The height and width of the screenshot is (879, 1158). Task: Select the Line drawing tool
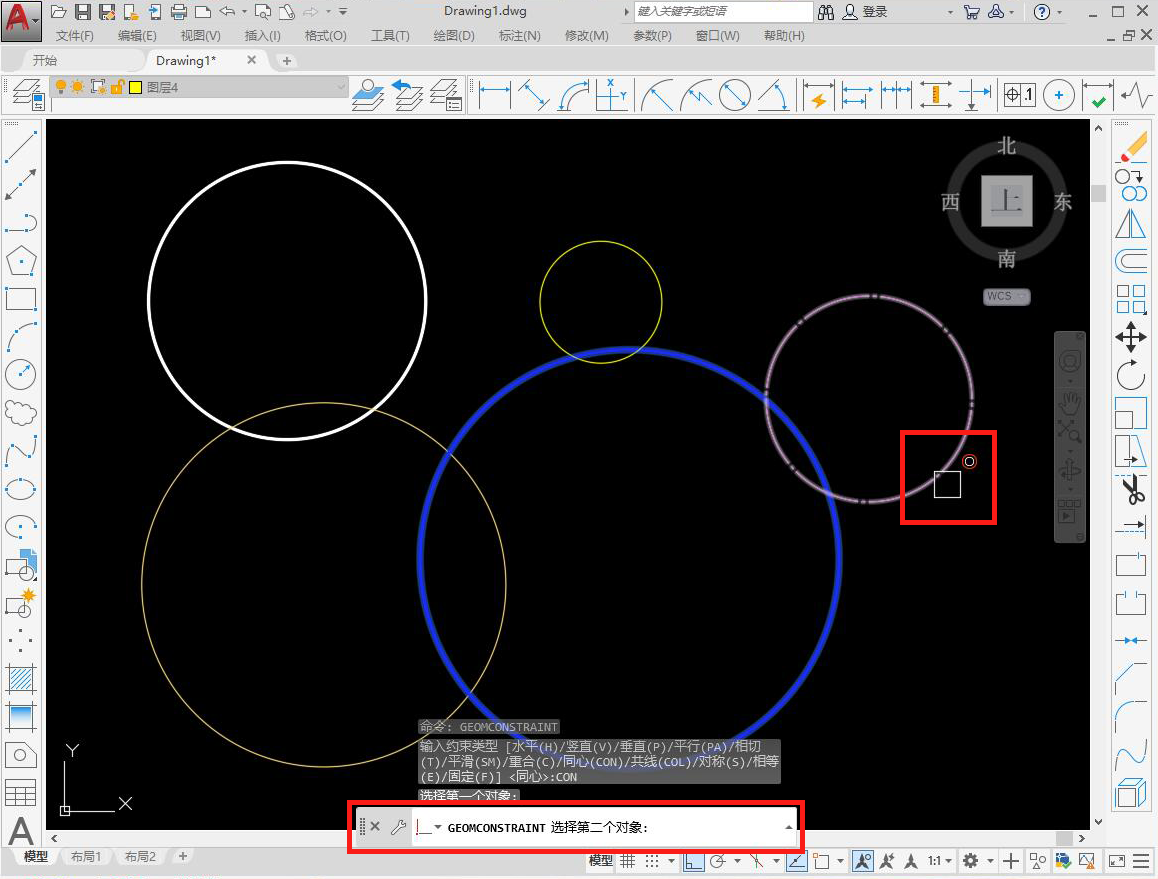[x=21, y=147]
